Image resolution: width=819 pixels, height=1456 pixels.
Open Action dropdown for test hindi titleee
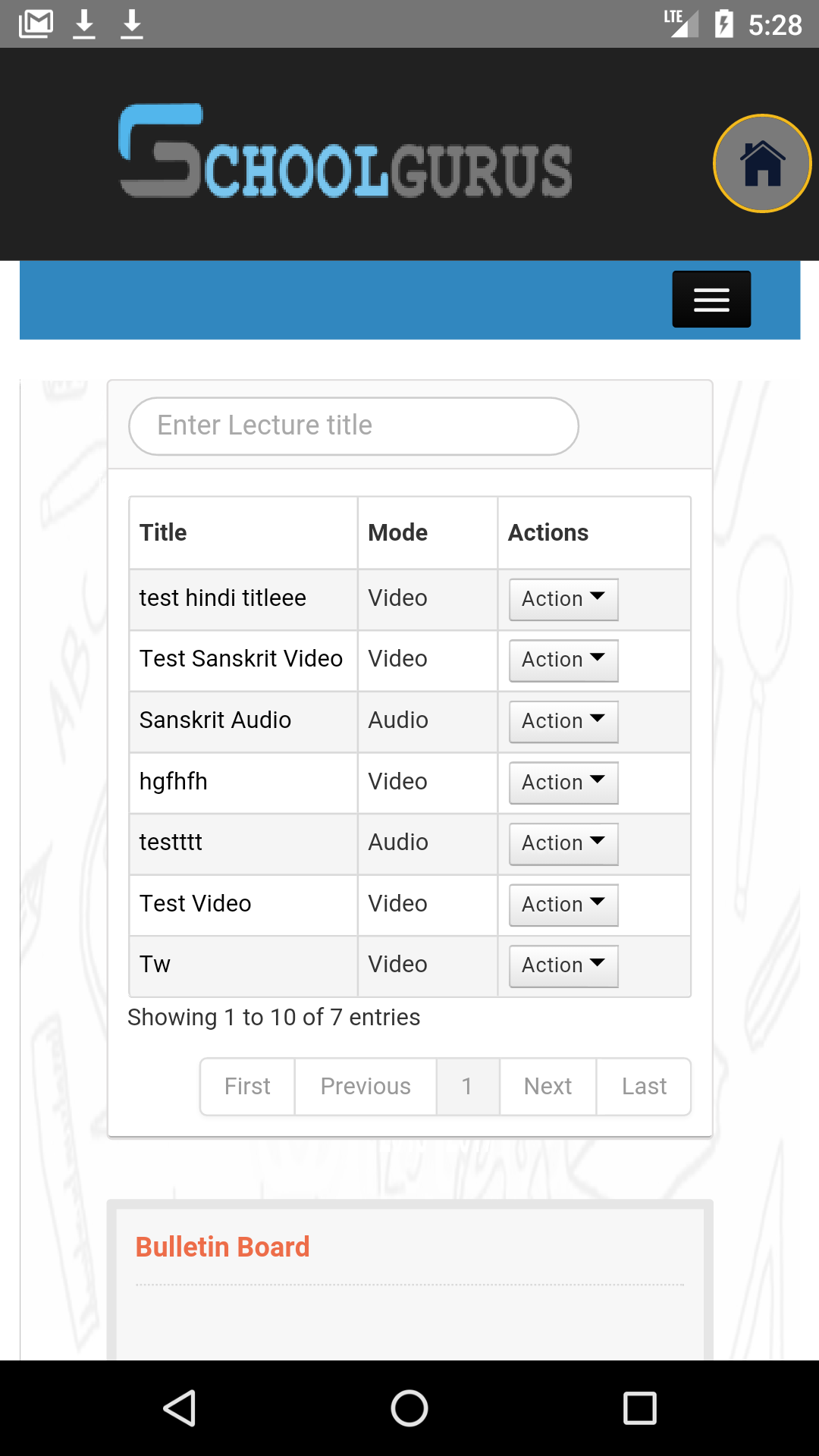pos(563,599)
